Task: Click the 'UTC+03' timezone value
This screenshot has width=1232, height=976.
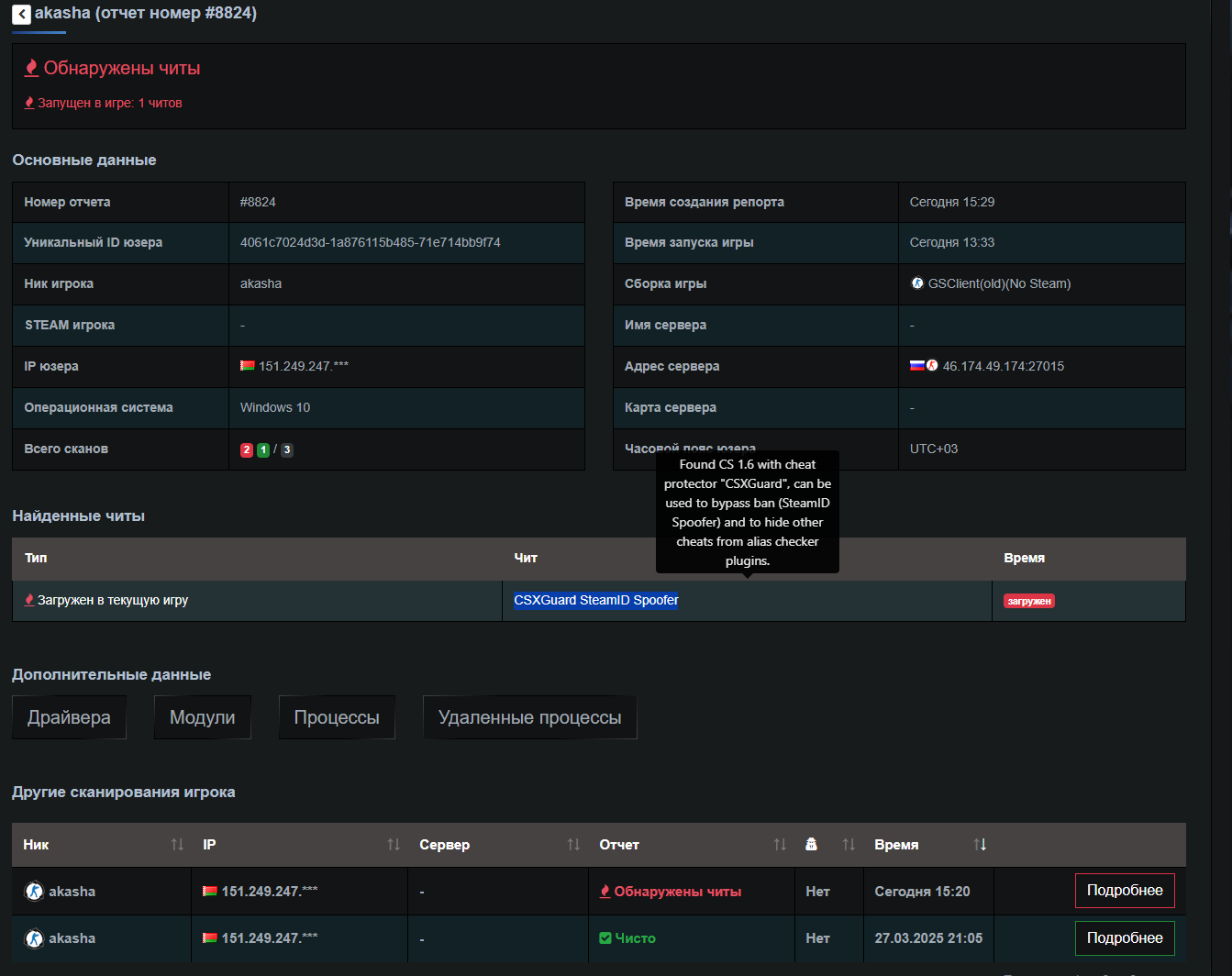Action: (x=934, y=449)
